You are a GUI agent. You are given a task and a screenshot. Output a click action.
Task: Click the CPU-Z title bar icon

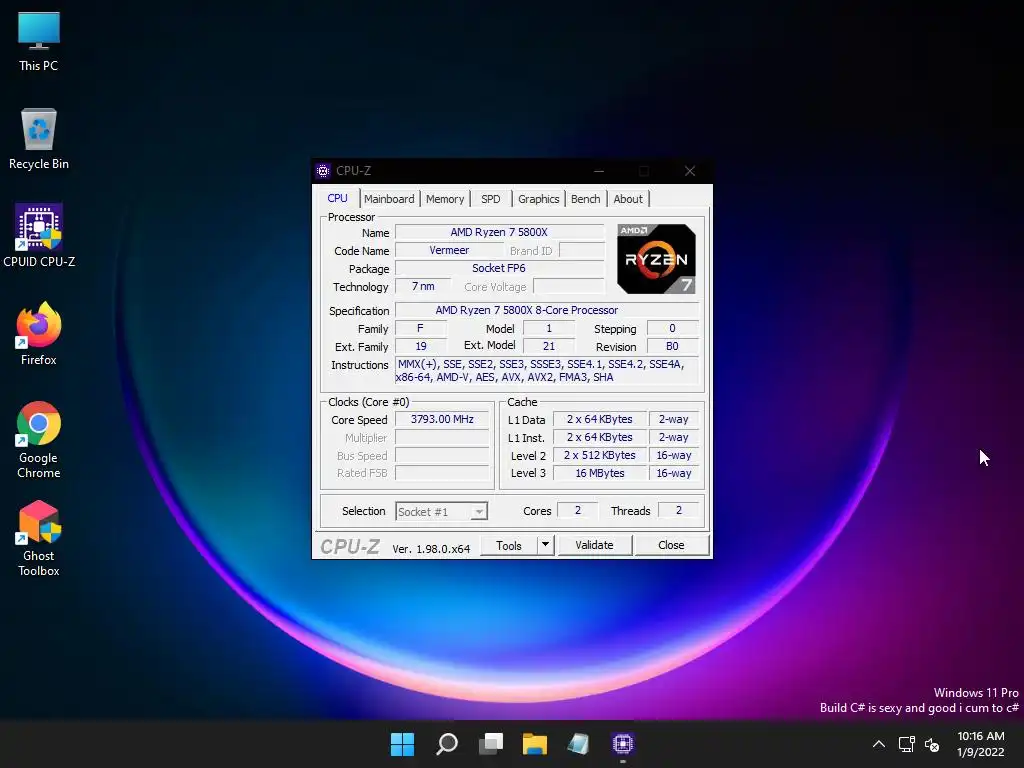pyautogui.click(x=323, y=171)
